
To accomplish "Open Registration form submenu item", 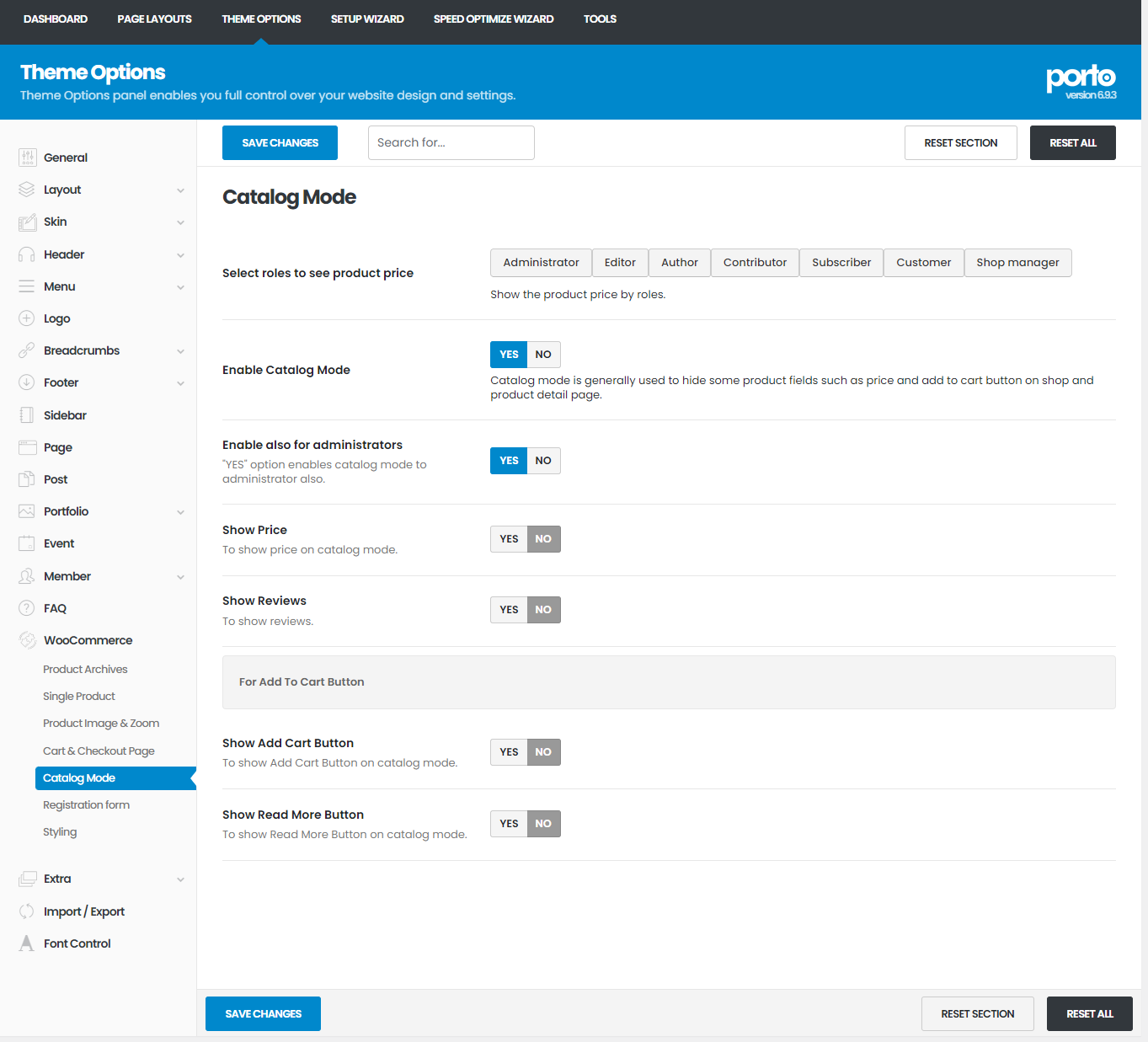I will click(86, 805).
